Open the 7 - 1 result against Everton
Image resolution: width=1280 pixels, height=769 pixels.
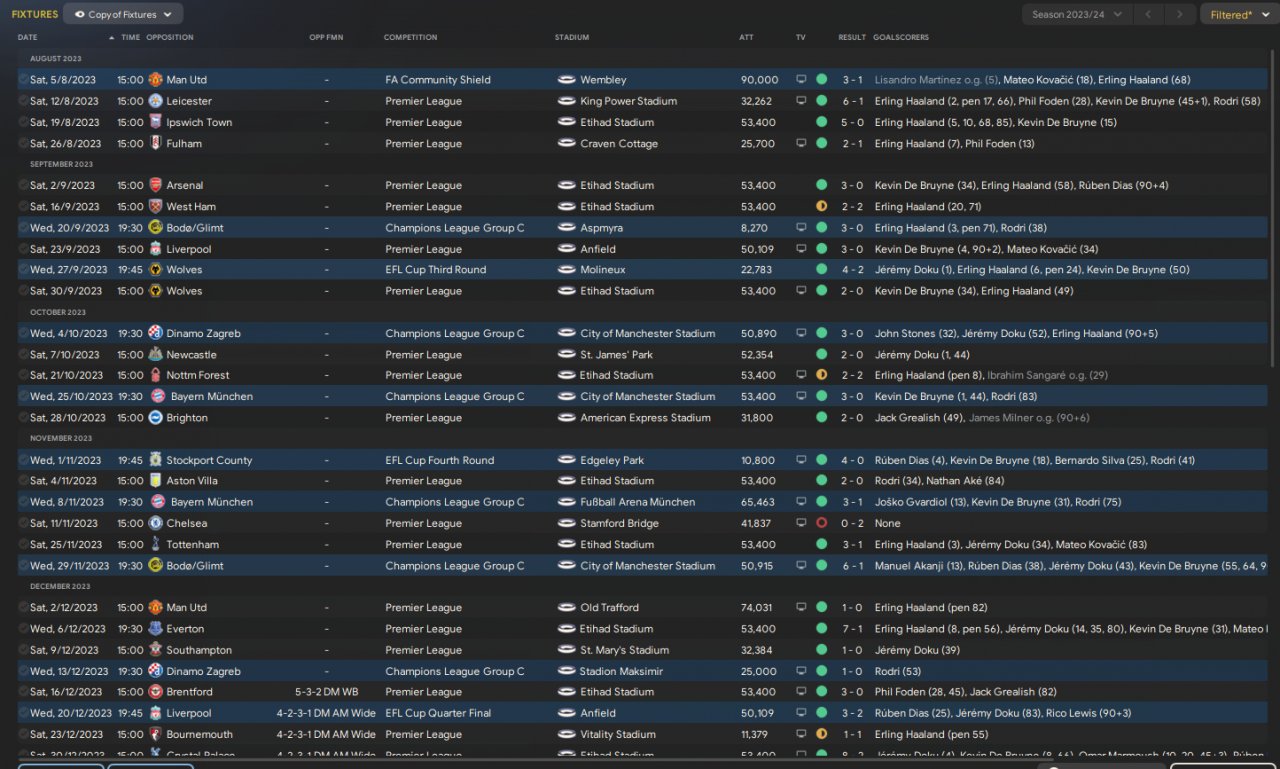[x=852, y=629]
